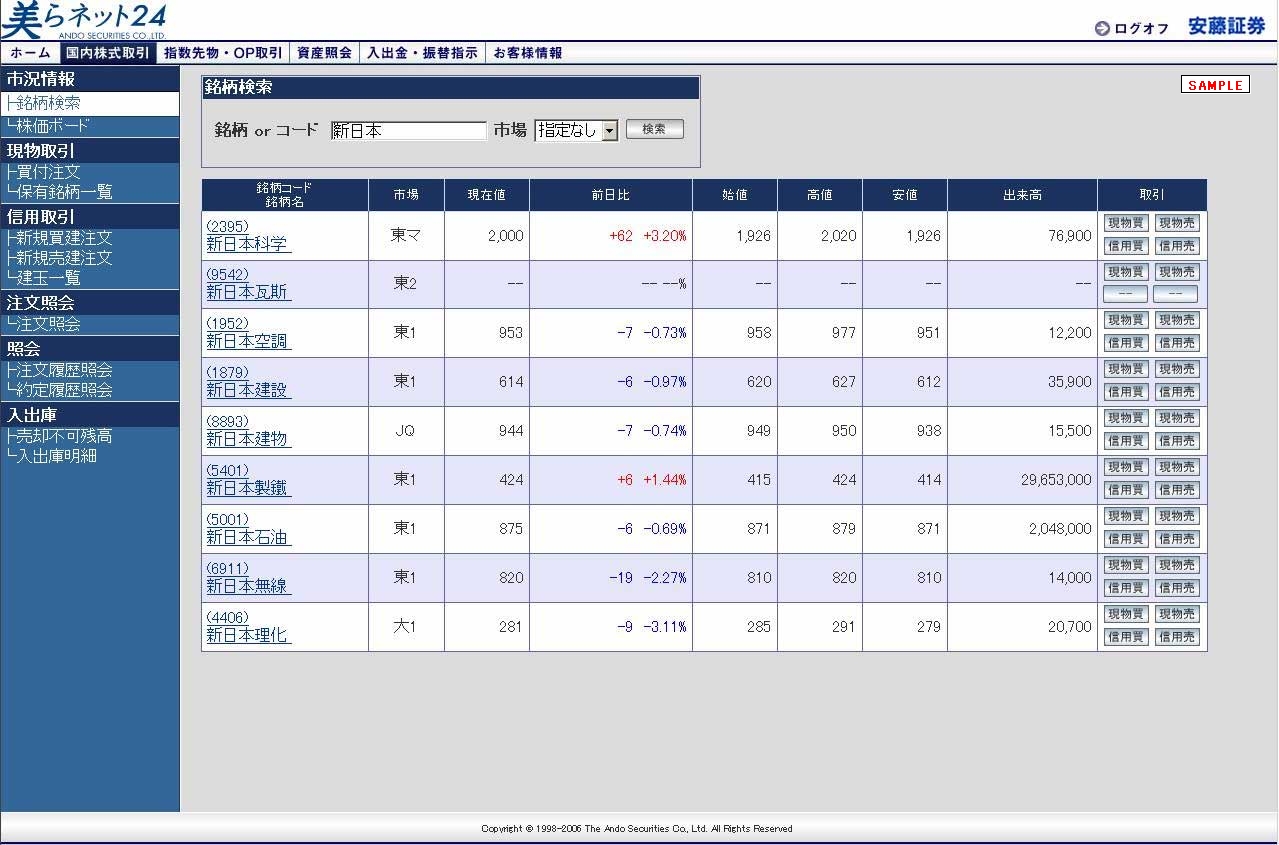Open the 新日本無線 stock link

pos(248,586)
